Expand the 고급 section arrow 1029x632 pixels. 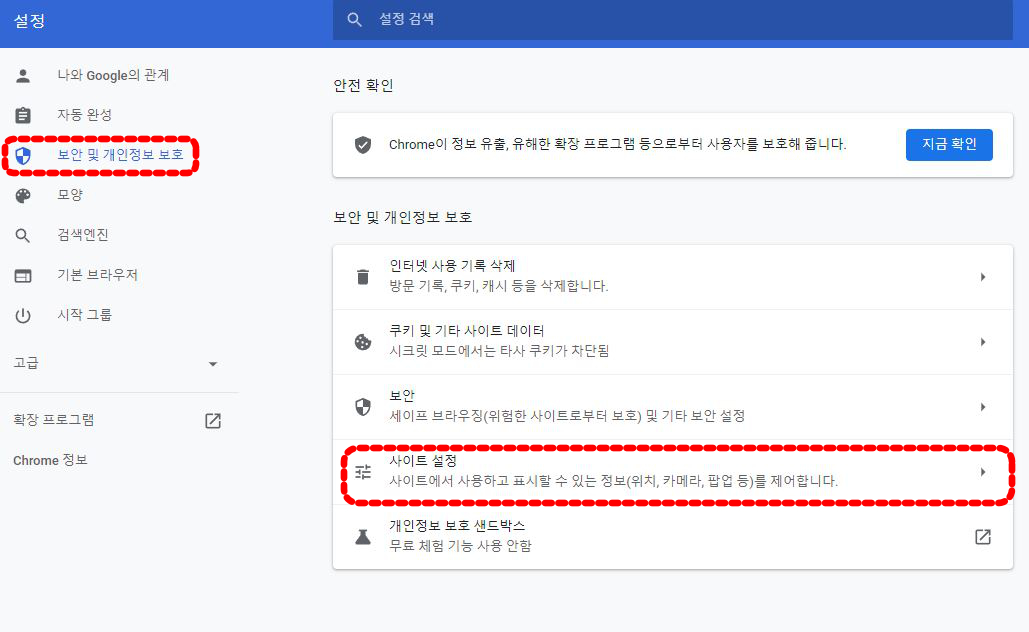[213, 364]
